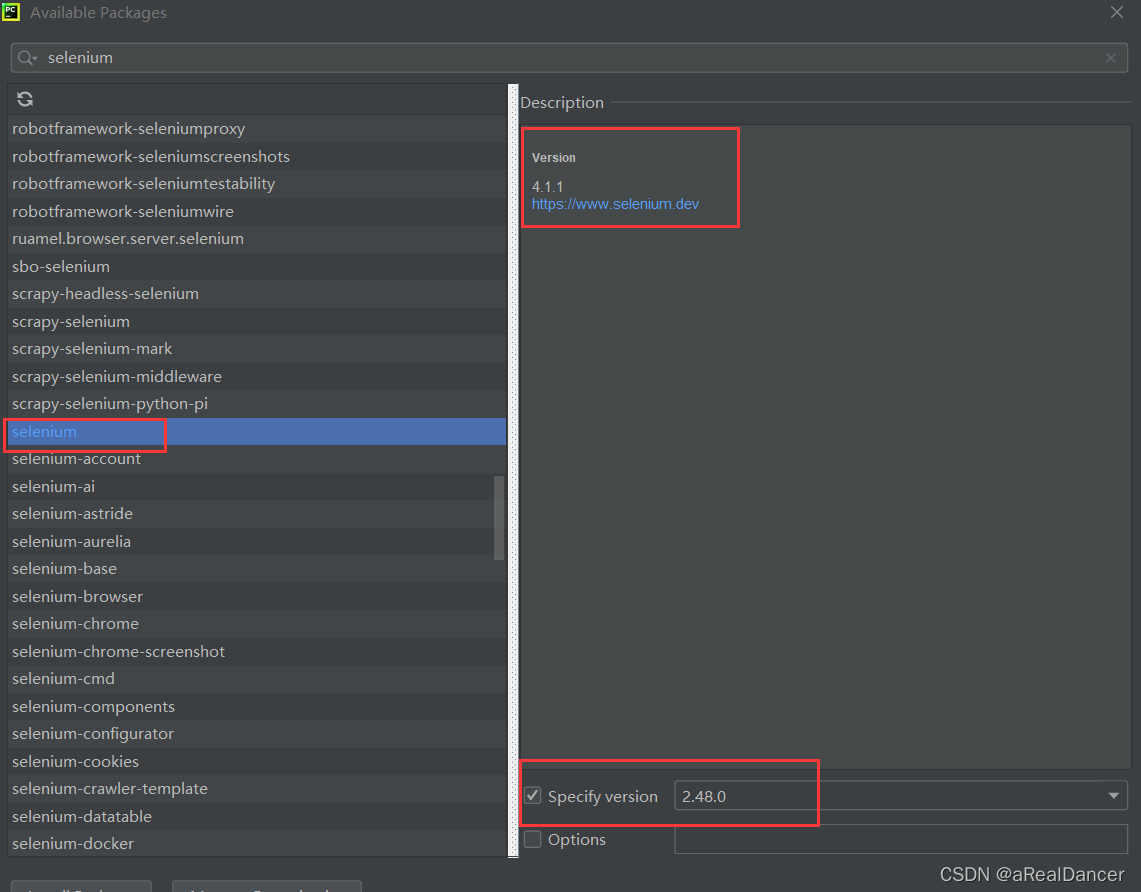1141x892 pixels.
Task: Enable the Options checkbox
Action: [533, 839]
